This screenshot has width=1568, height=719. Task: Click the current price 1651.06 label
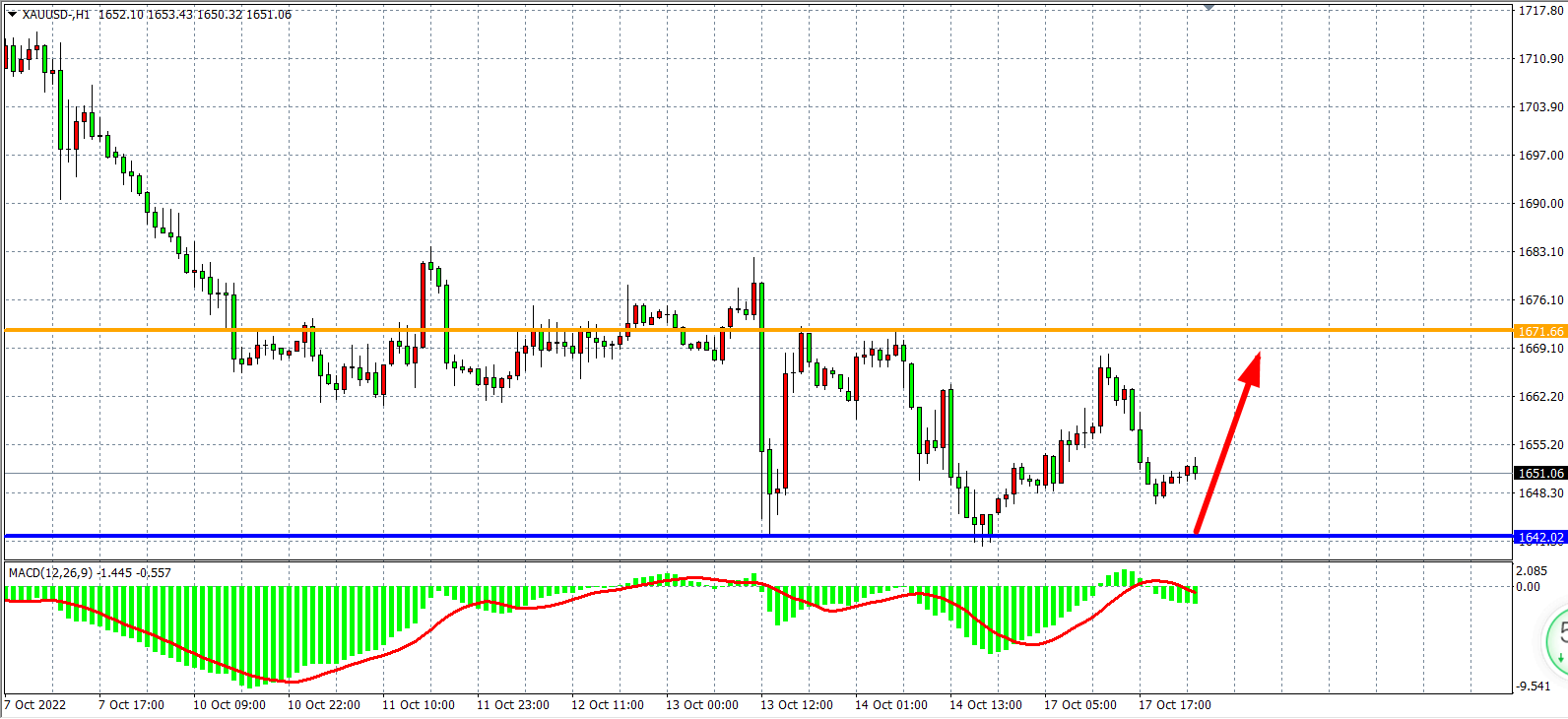[x=1540, y=474]
